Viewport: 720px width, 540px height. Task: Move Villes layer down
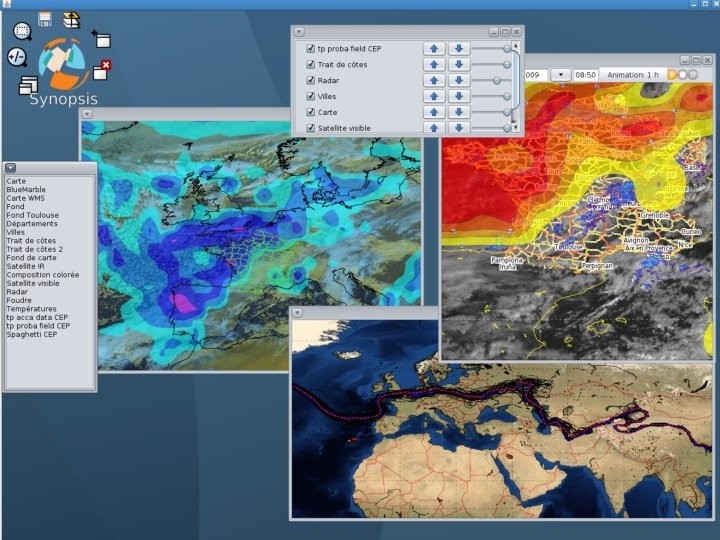coord(459,96)
